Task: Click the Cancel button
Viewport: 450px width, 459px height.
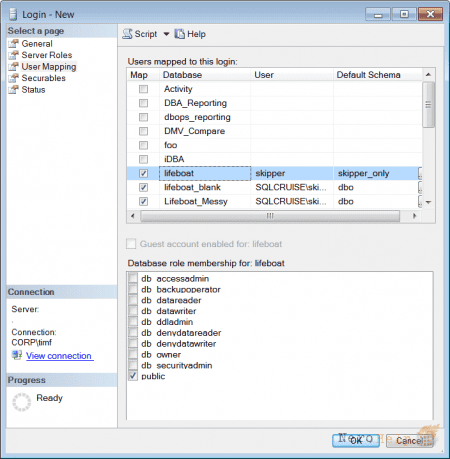Action: coord(410,441)
